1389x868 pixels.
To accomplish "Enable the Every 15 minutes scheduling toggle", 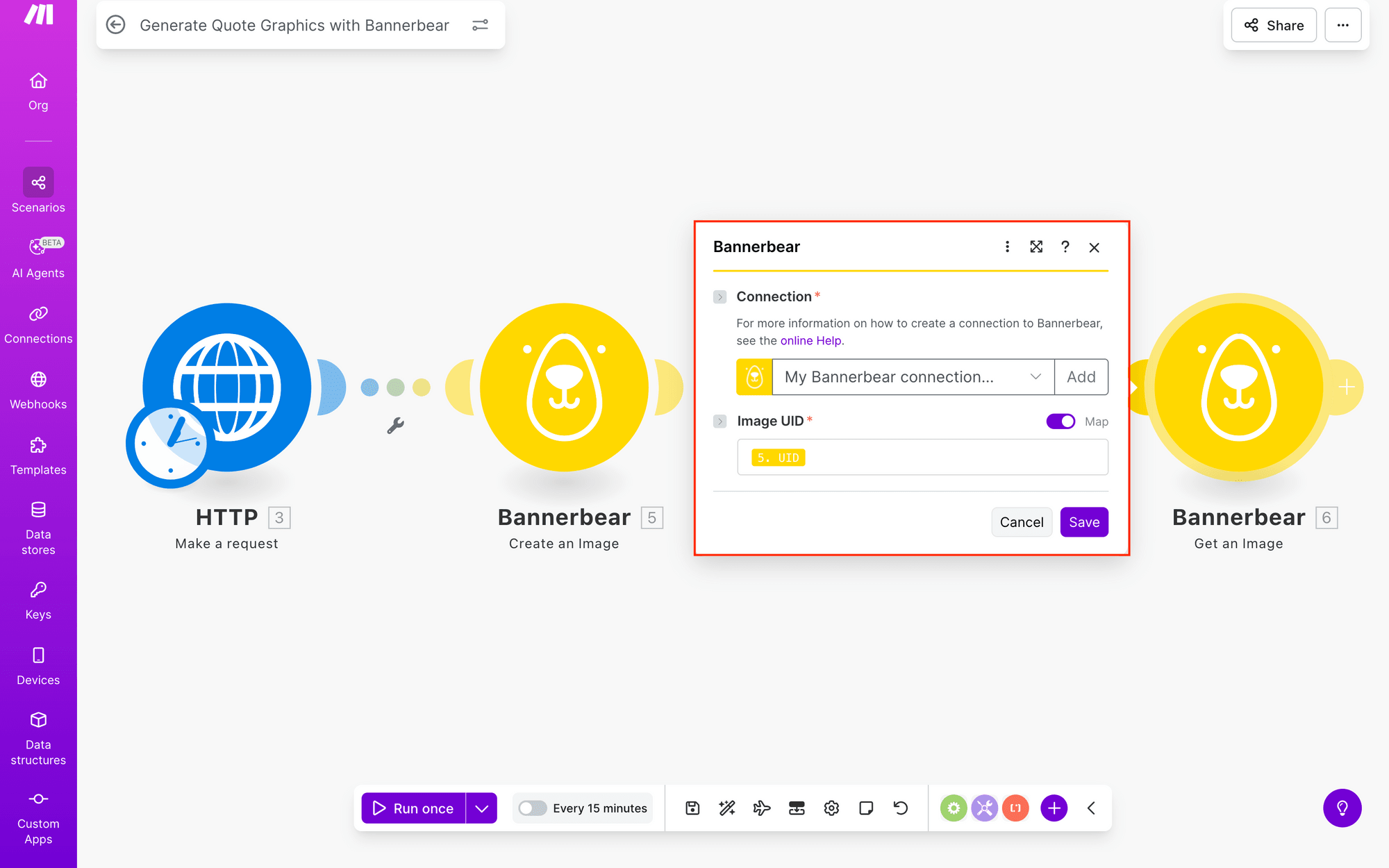I will [x=532, y=808].
